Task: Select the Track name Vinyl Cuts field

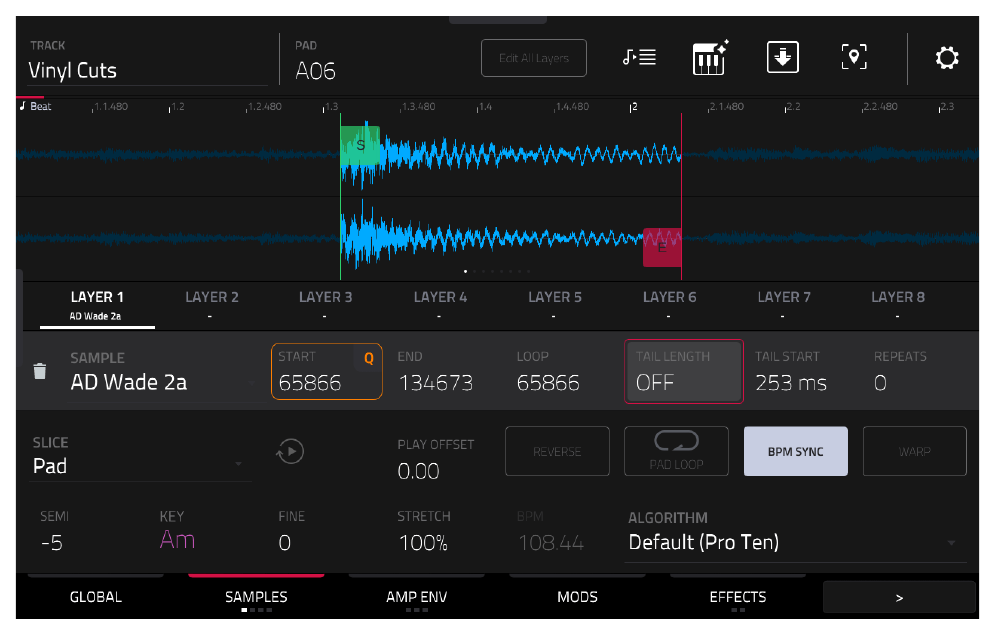Action: point(147,60)
